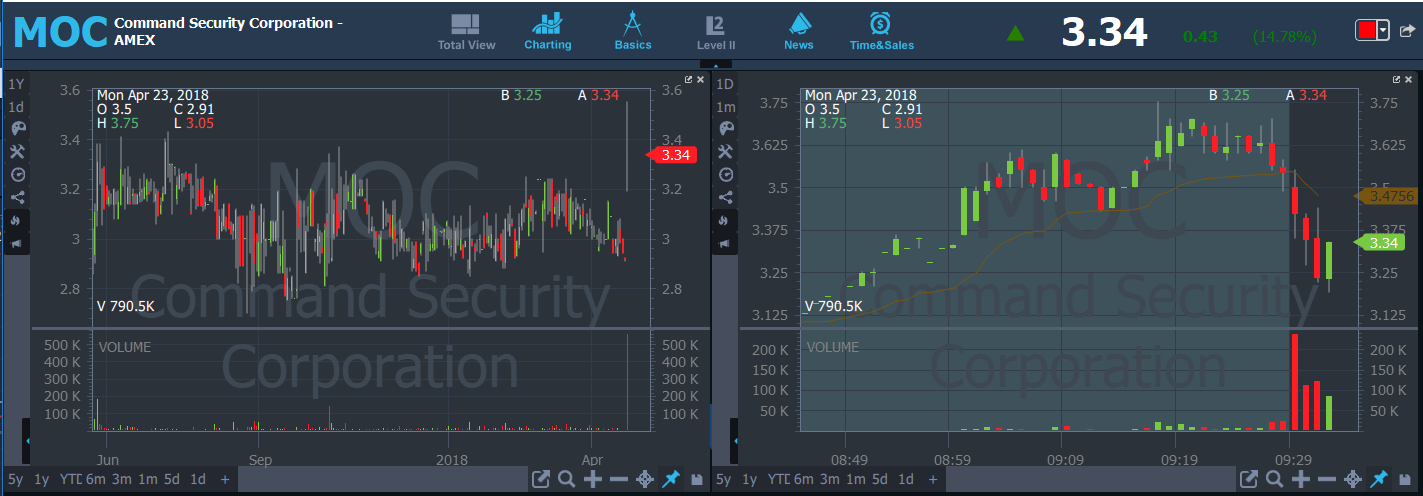Select the 6m range on left chart
This screenshot has height=496, width=1423.
tap(96, 479)
